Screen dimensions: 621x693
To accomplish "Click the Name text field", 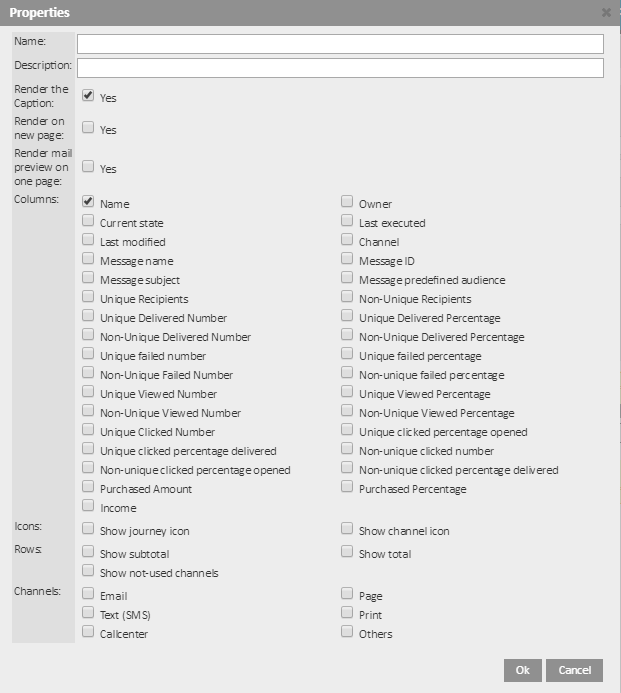I will (x=340, y=44).
